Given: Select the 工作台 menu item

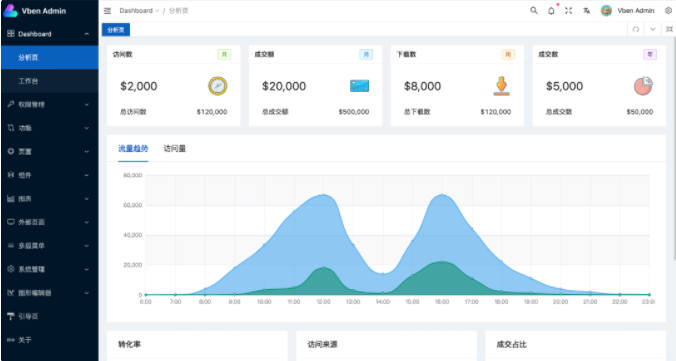Looking at the screenshot, I should [x=49, y=81].
